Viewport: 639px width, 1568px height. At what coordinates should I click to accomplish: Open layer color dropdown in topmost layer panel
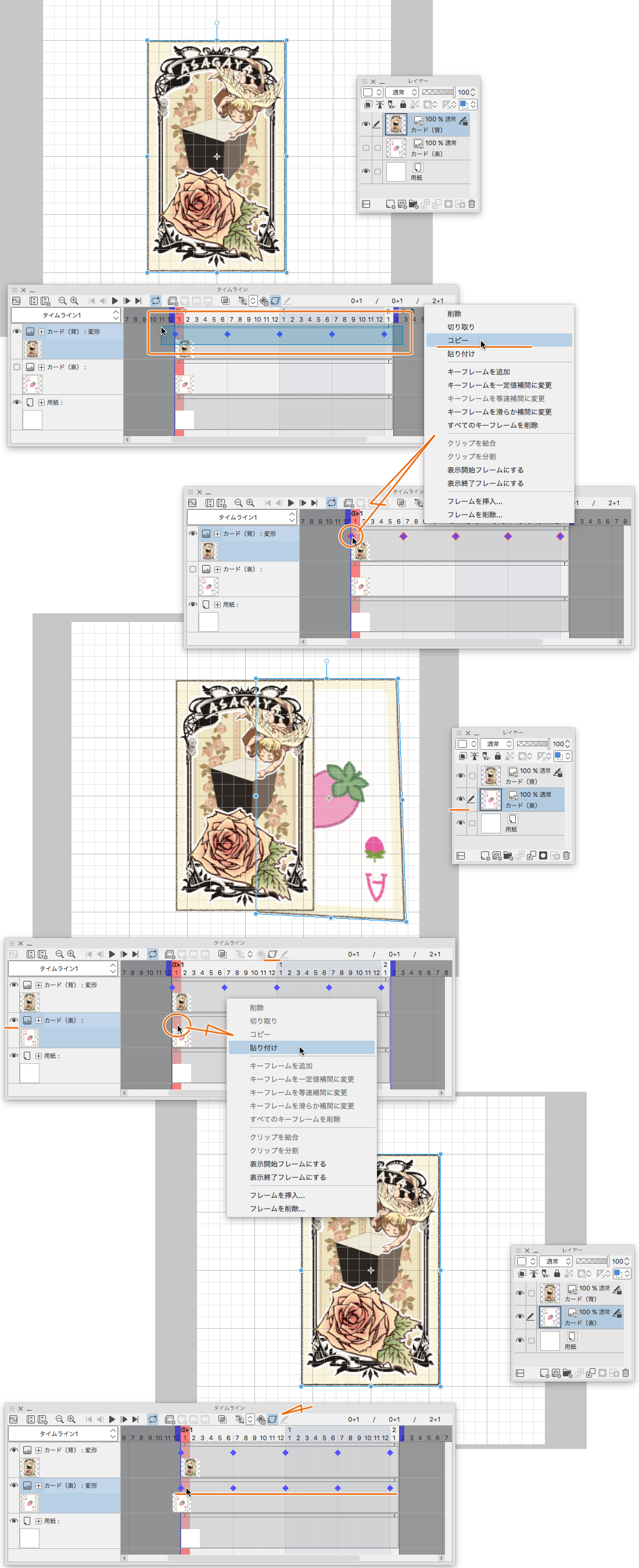point(468,105)
